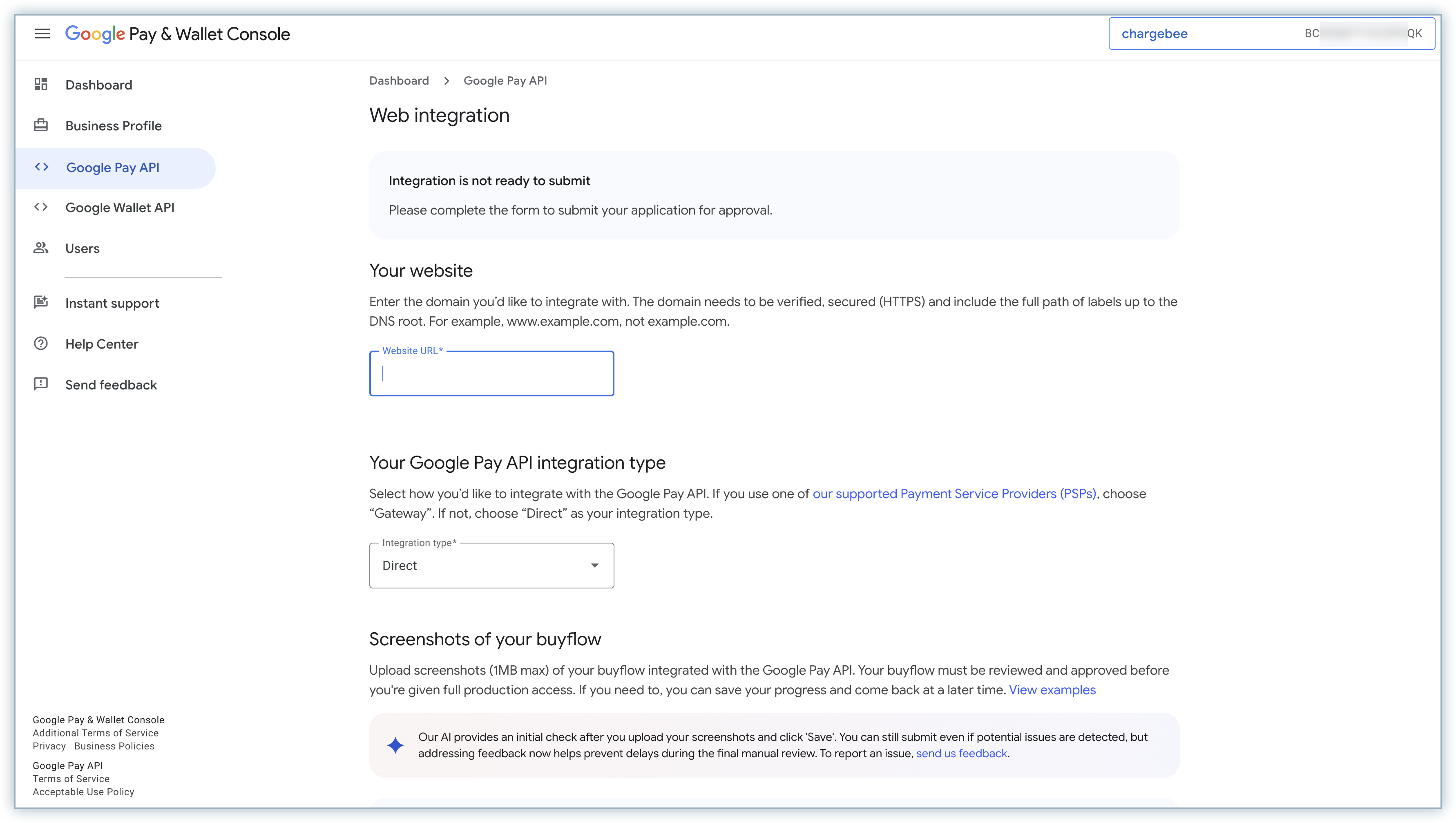Click the Google Pay API code brackets icon

tap(41, 167)
